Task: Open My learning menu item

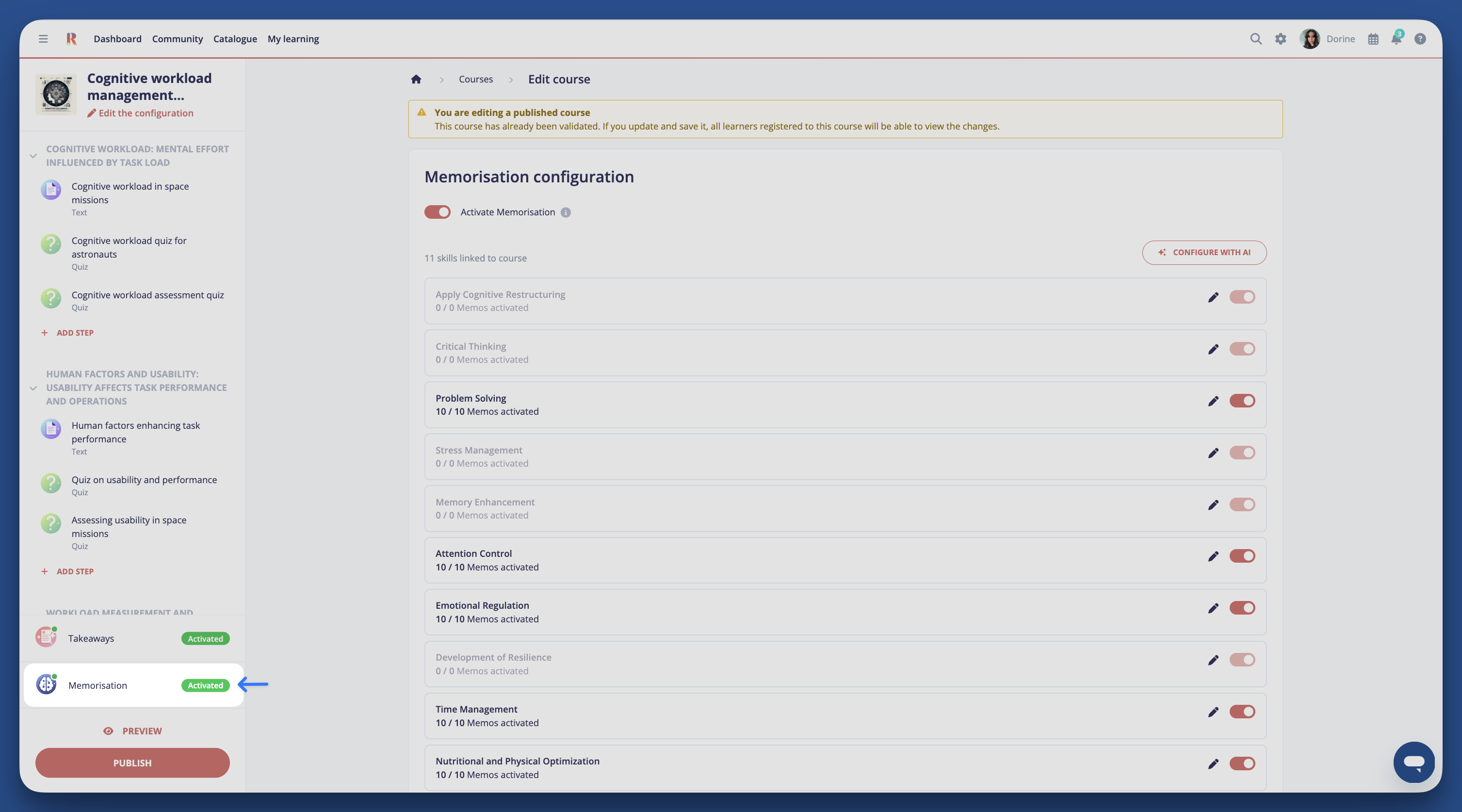Action: (x=293, y=39)
